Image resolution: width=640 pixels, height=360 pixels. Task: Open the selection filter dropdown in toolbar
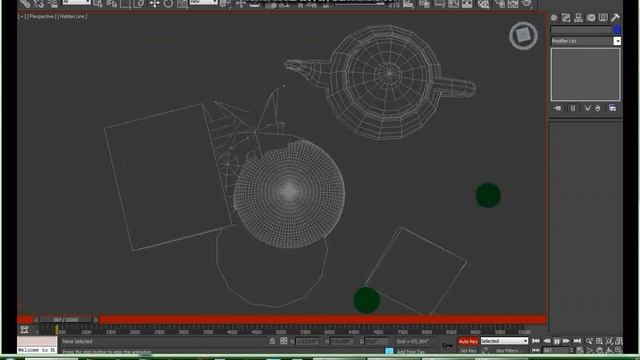76,2
